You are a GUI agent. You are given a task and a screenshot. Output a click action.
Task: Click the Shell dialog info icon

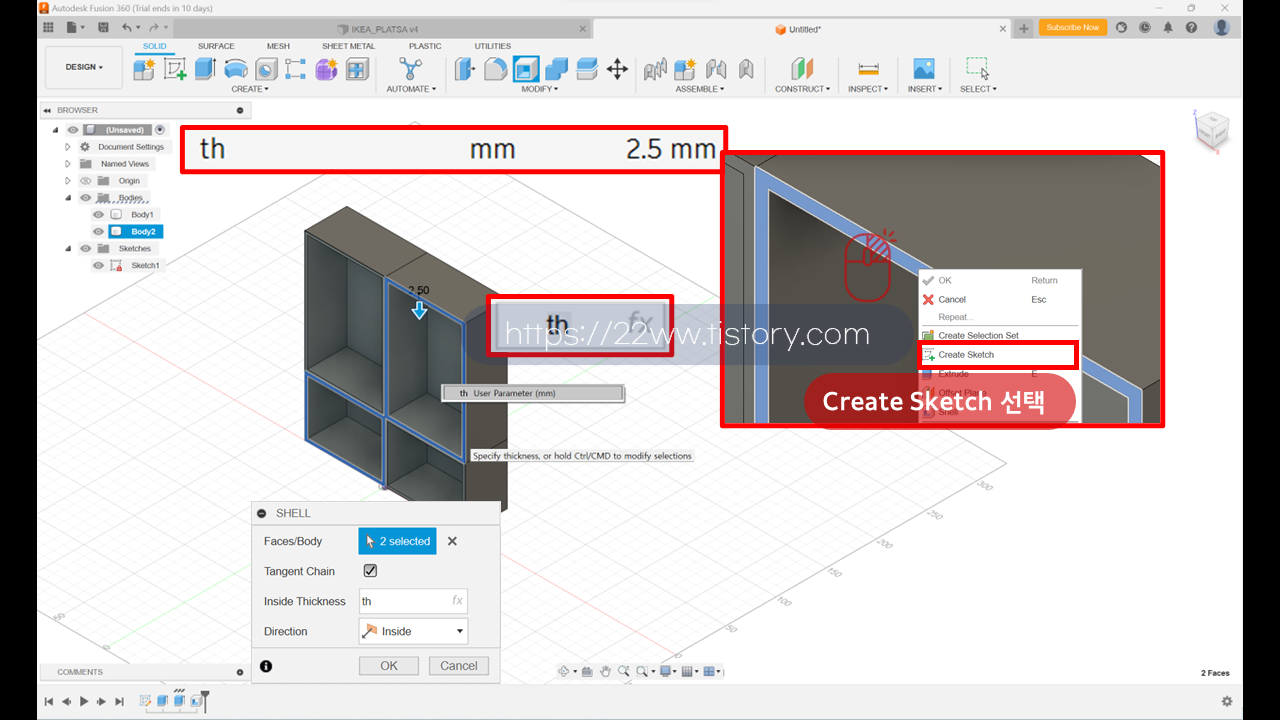(266, 666)
